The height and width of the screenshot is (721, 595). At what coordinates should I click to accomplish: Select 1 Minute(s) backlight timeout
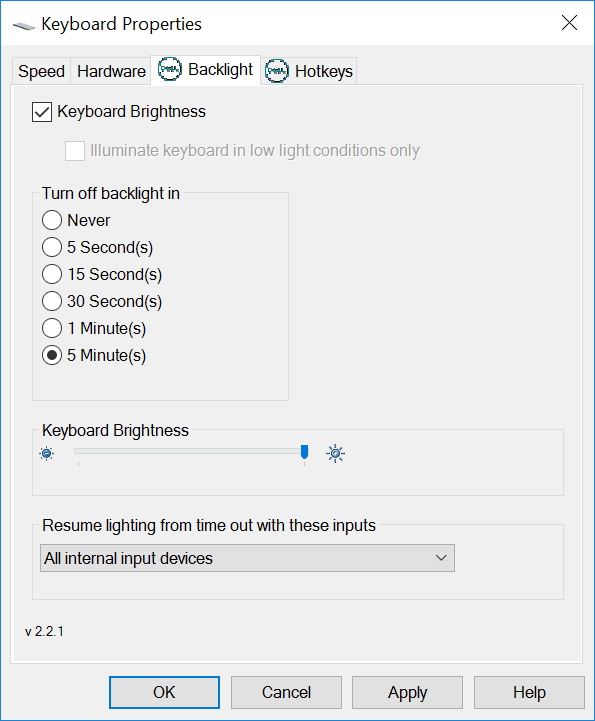pyautogui.click(x=52, y=328)
